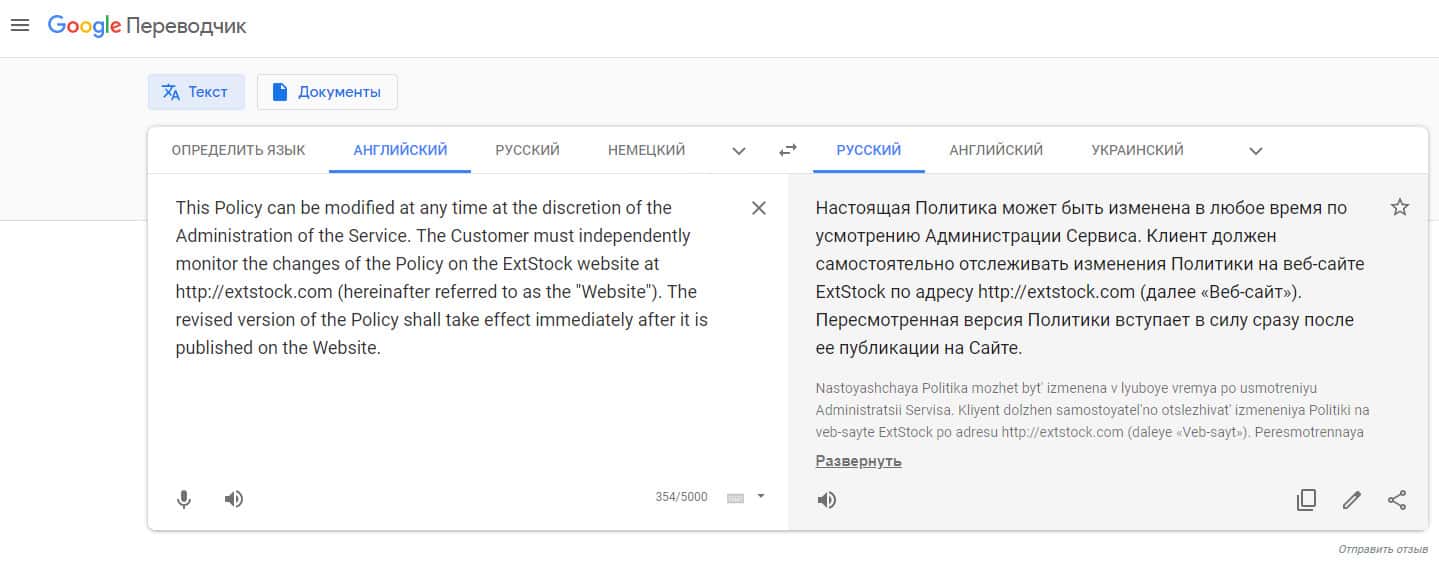Screen dimensions: 1439x567
Task: Toggle the on-screen keyboard icon
Action: pyautogui.click(x=736, y=497)
